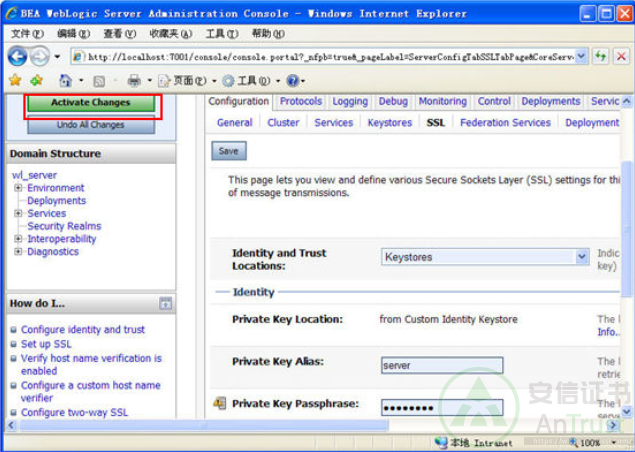Click the browser refresh icon

pos(601,57)
